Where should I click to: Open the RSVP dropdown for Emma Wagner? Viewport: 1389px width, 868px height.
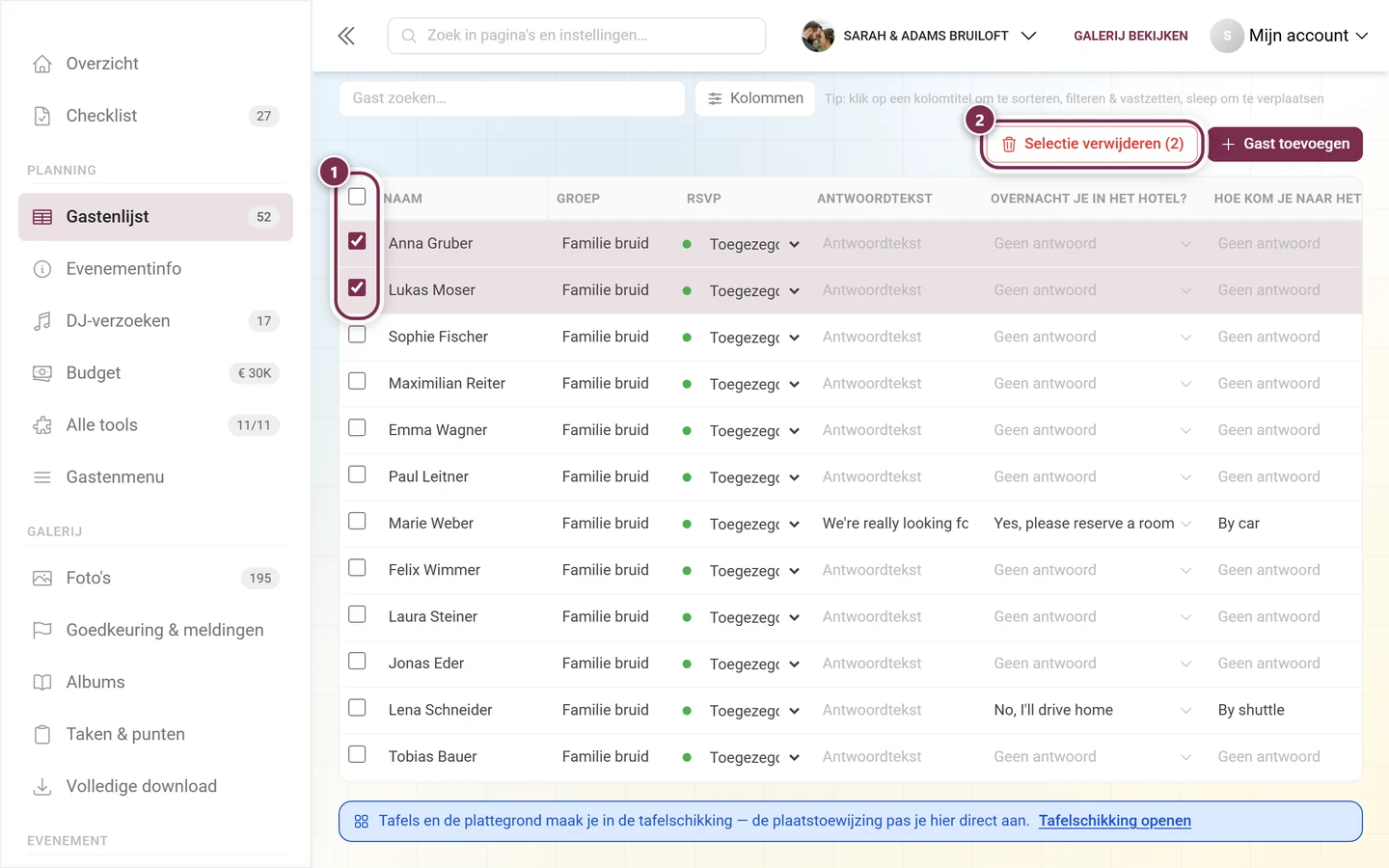pos(754,430)
